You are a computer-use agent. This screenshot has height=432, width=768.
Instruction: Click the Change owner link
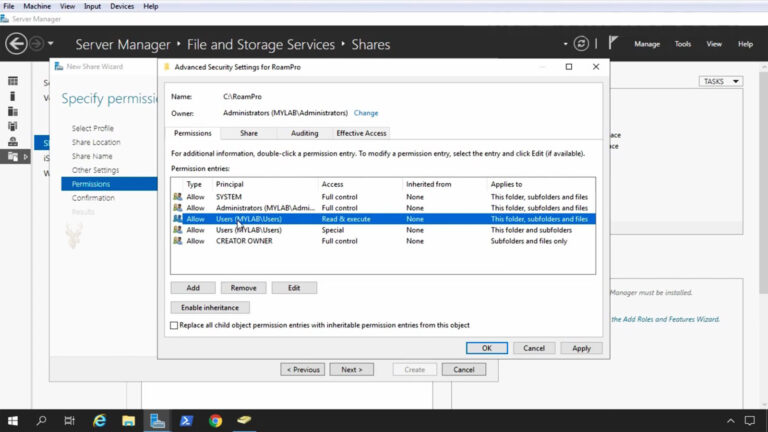(366, 113)
